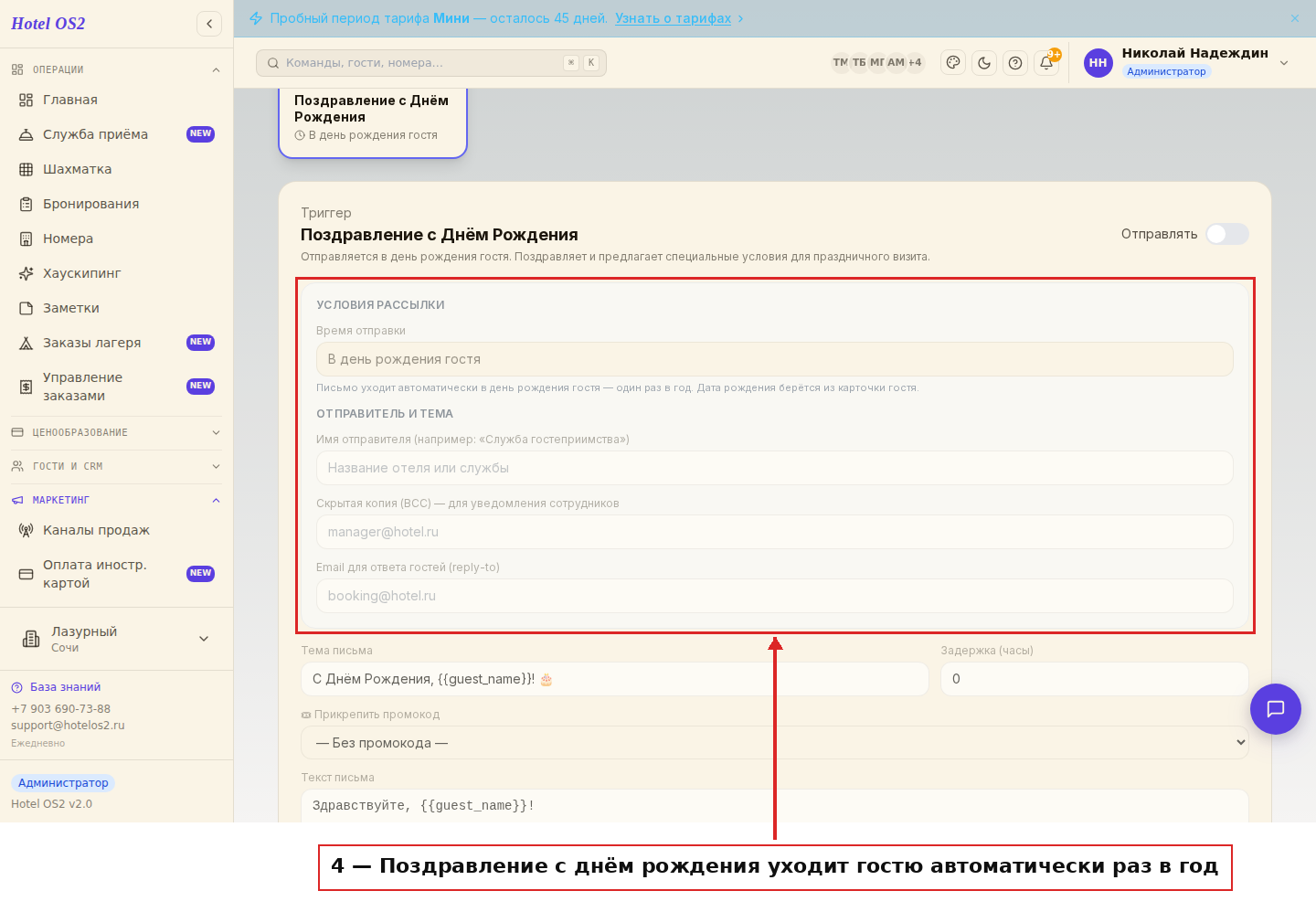
Task: Open notifications bell
Action: [x=1046, y=63]
